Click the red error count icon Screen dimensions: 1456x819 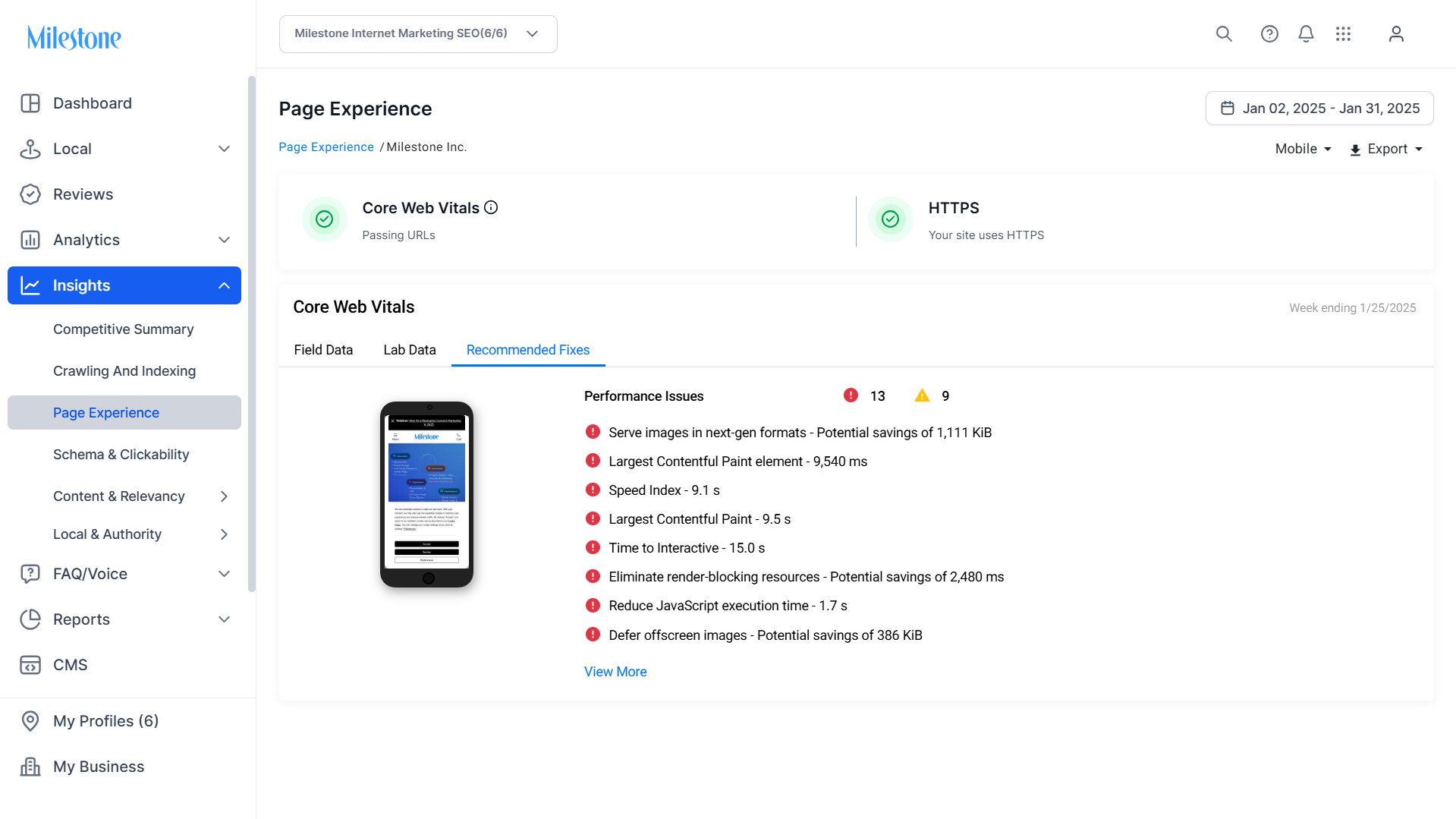851,395
